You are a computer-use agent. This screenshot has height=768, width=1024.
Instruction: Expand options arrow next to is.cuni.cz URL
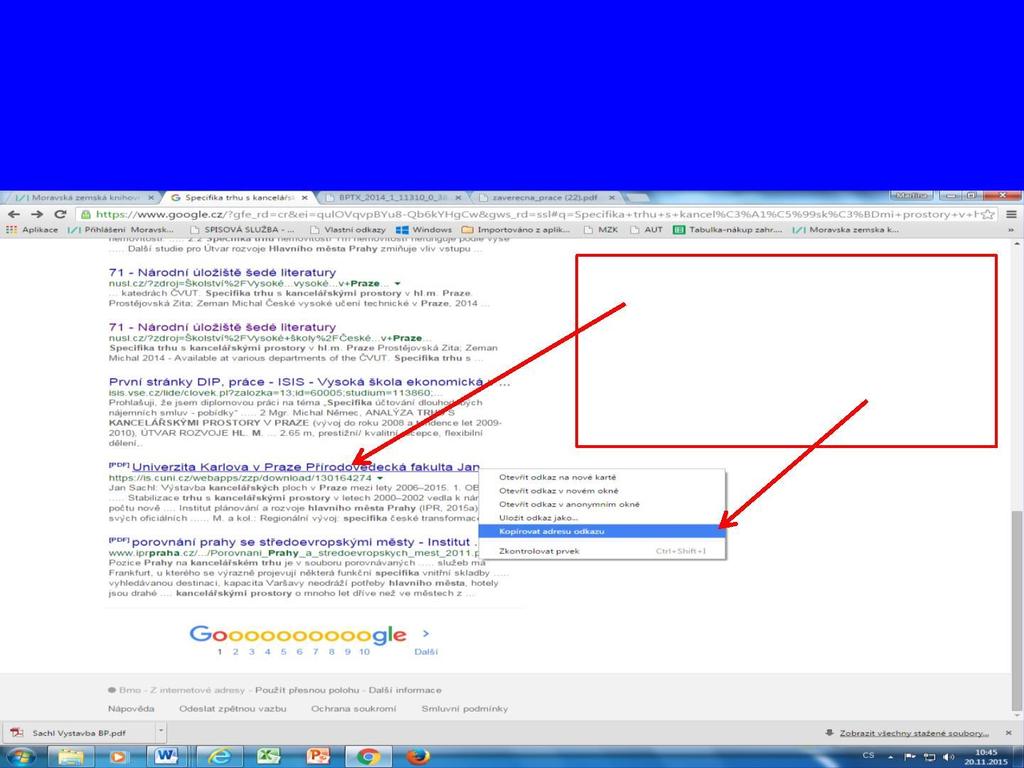coord(380,479)
